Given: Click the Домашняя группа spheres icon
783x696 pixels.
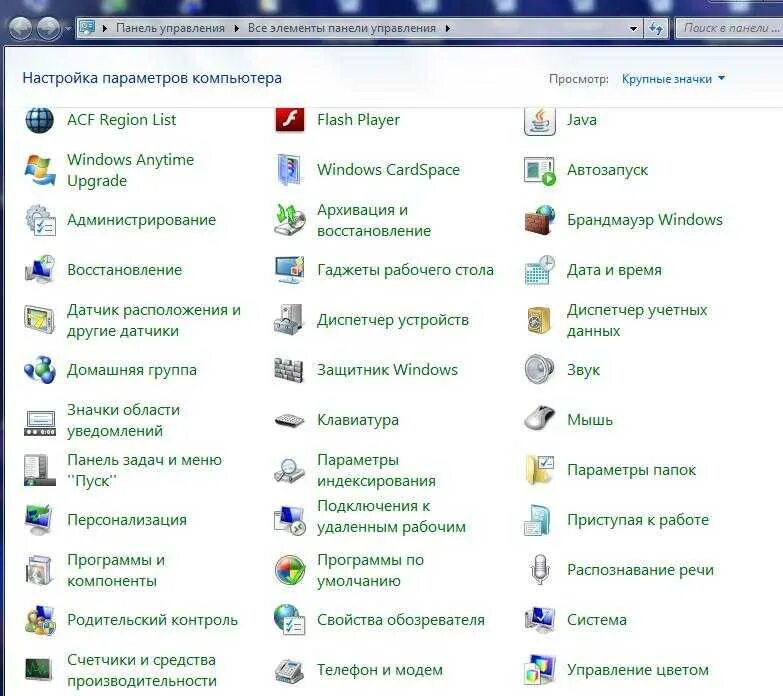Looking at the screenshot, I should coord(40,369).
